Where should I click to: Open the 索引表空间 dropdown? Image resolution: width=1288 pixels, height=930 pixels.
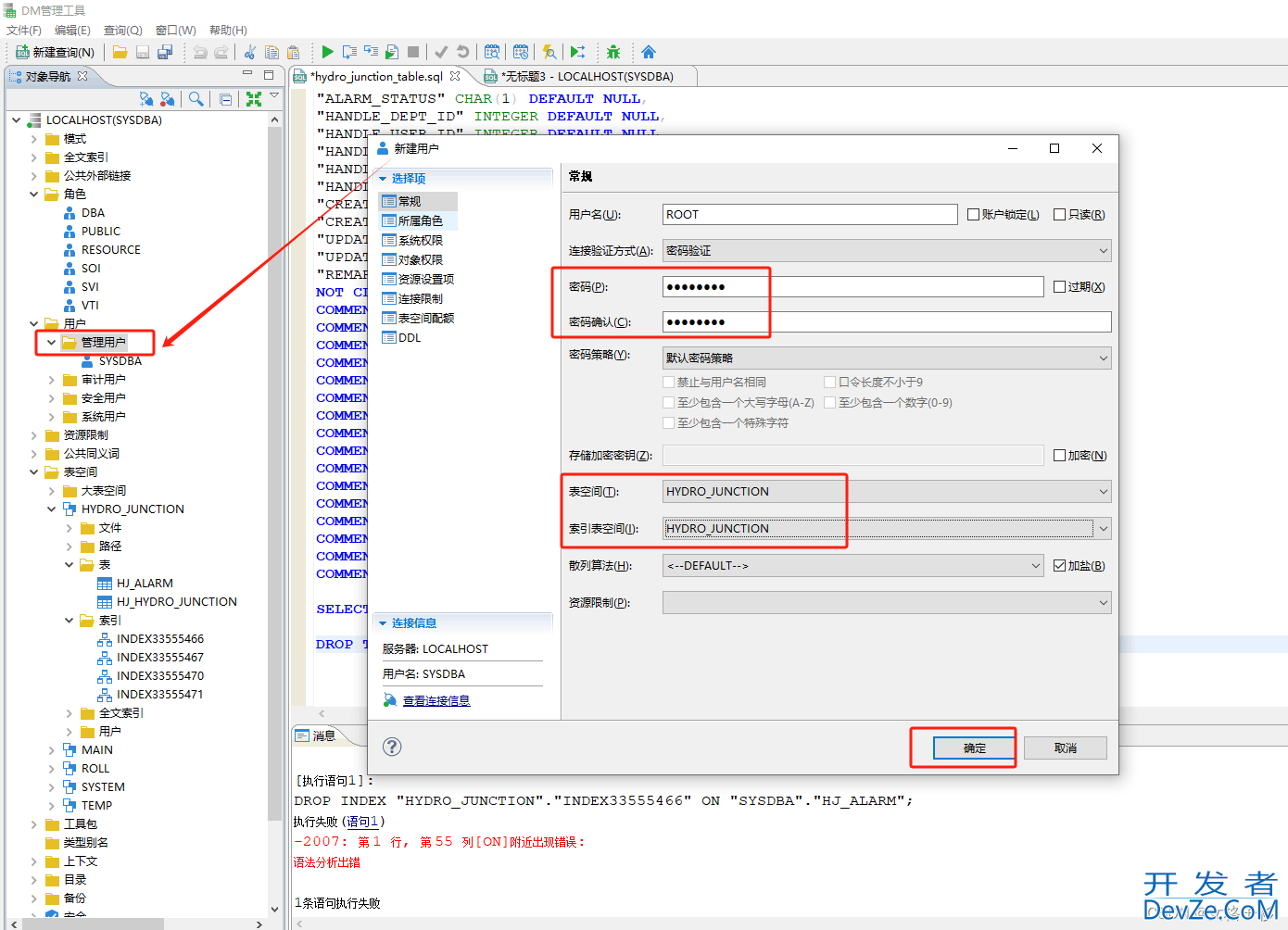click(x=887, y=528)
